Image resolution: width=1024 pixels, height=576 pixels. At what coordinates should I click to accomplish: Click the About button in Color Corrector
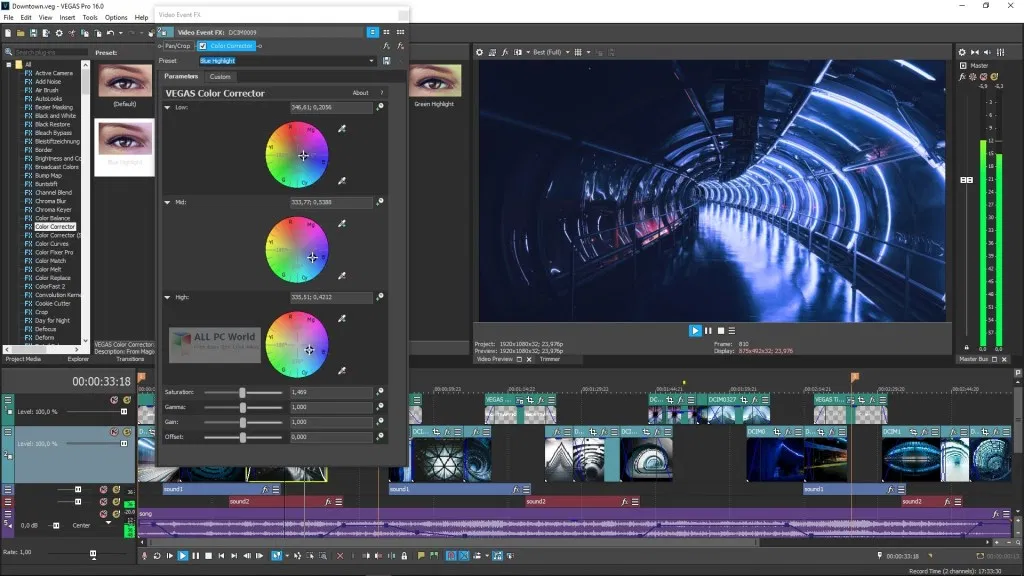point(360,93)
